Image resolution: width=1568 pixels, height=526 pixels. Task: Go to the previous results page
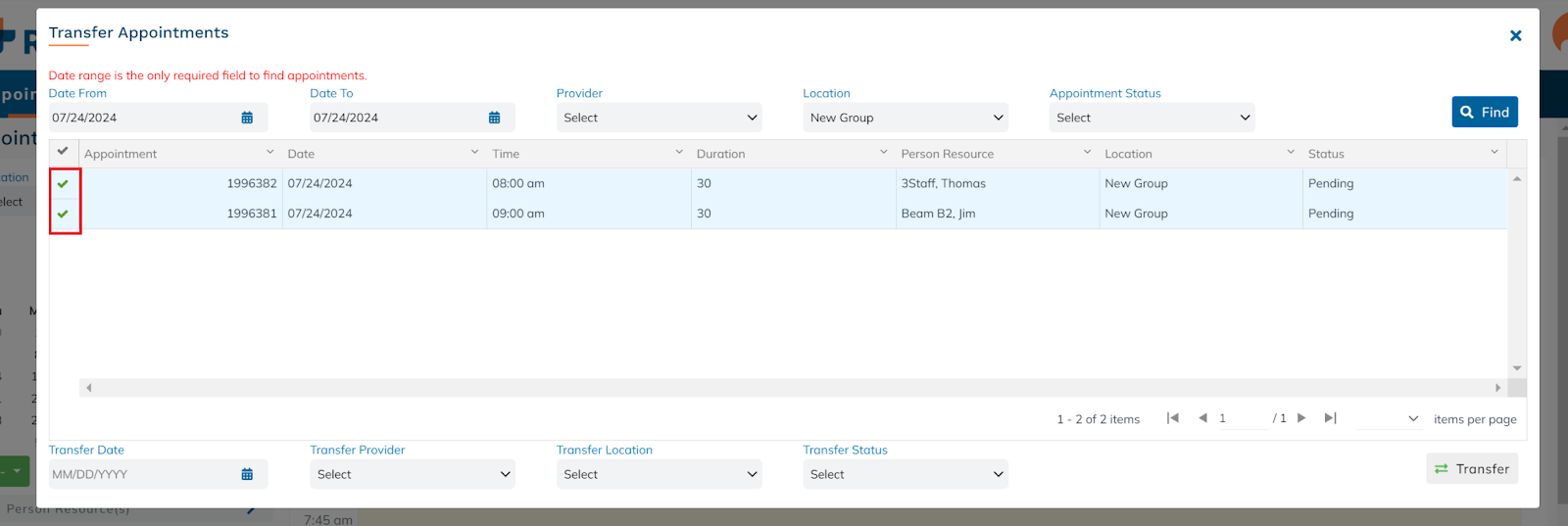(1202, 418)
